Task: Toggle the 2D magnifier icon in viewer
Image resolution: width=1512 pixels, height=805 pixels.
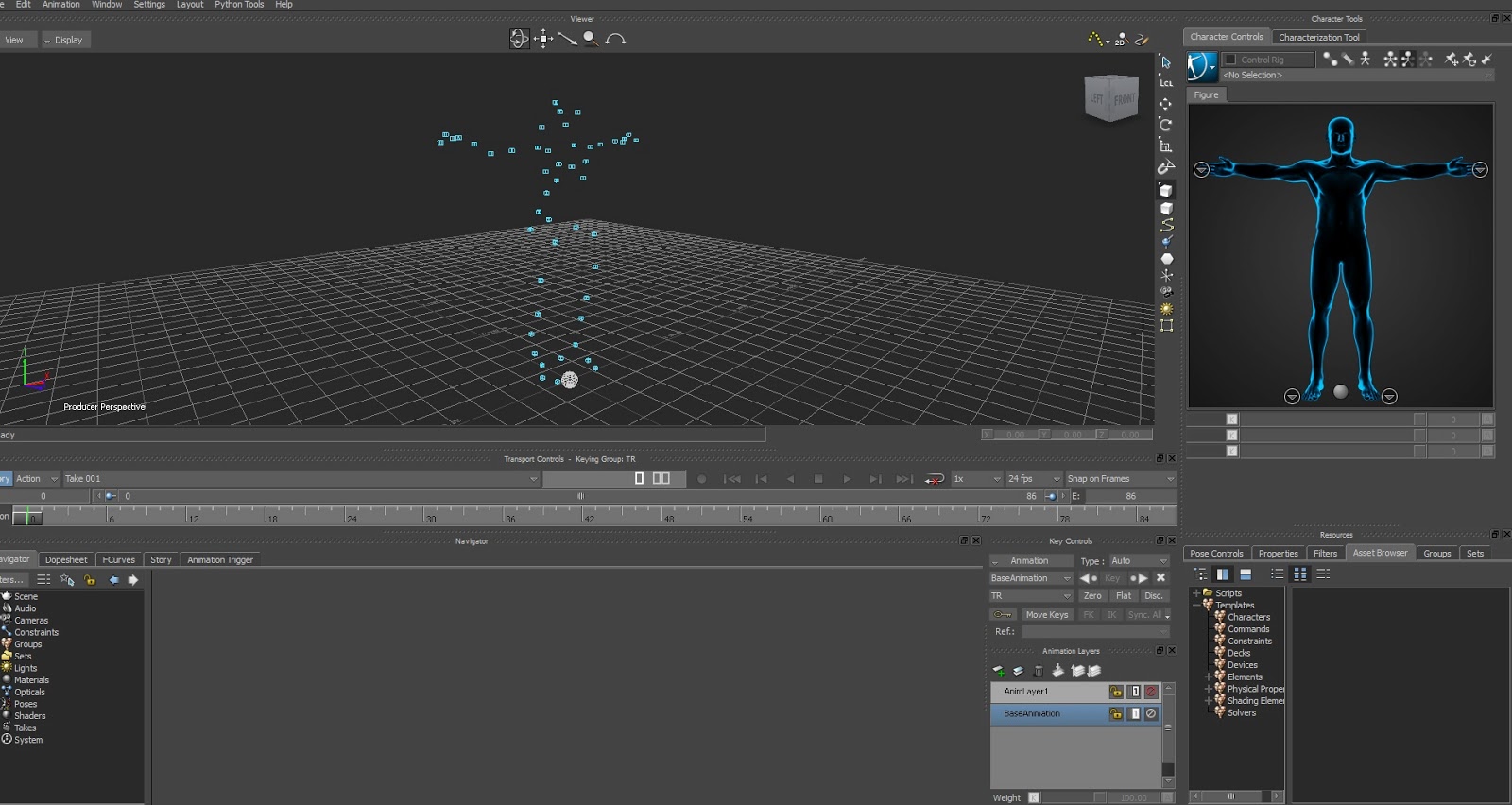Action: tap(1120, 39)
